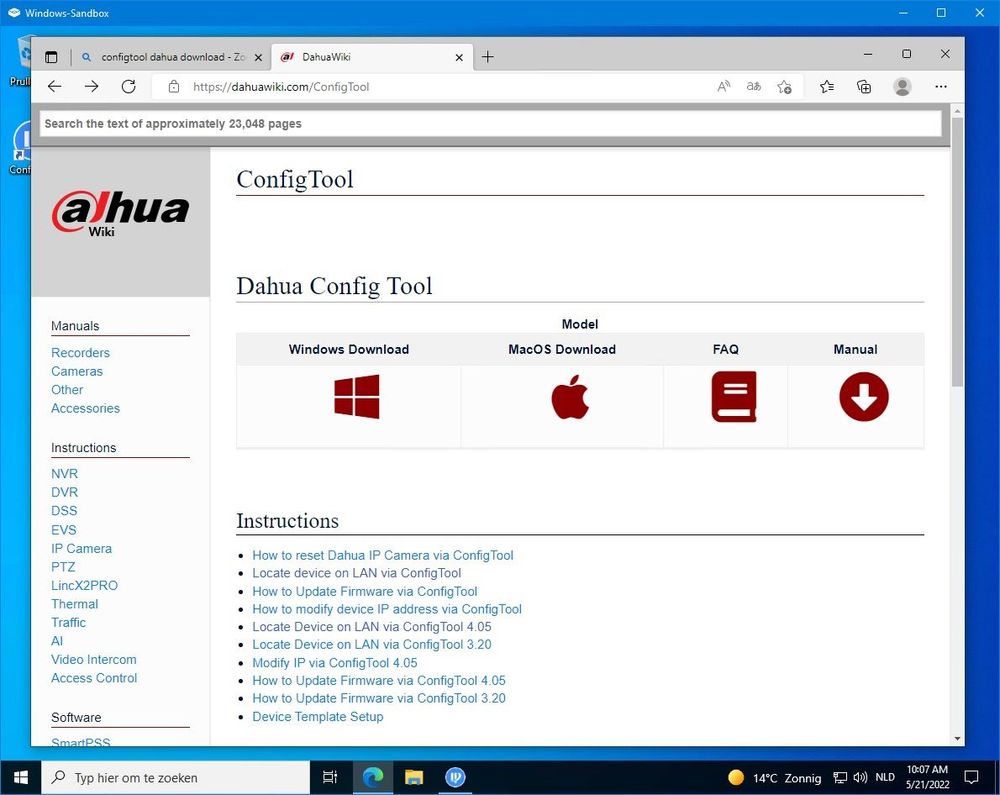Open File Explorer from the taskbar
Screen dimensions: 1000x795
pos(414,777)
